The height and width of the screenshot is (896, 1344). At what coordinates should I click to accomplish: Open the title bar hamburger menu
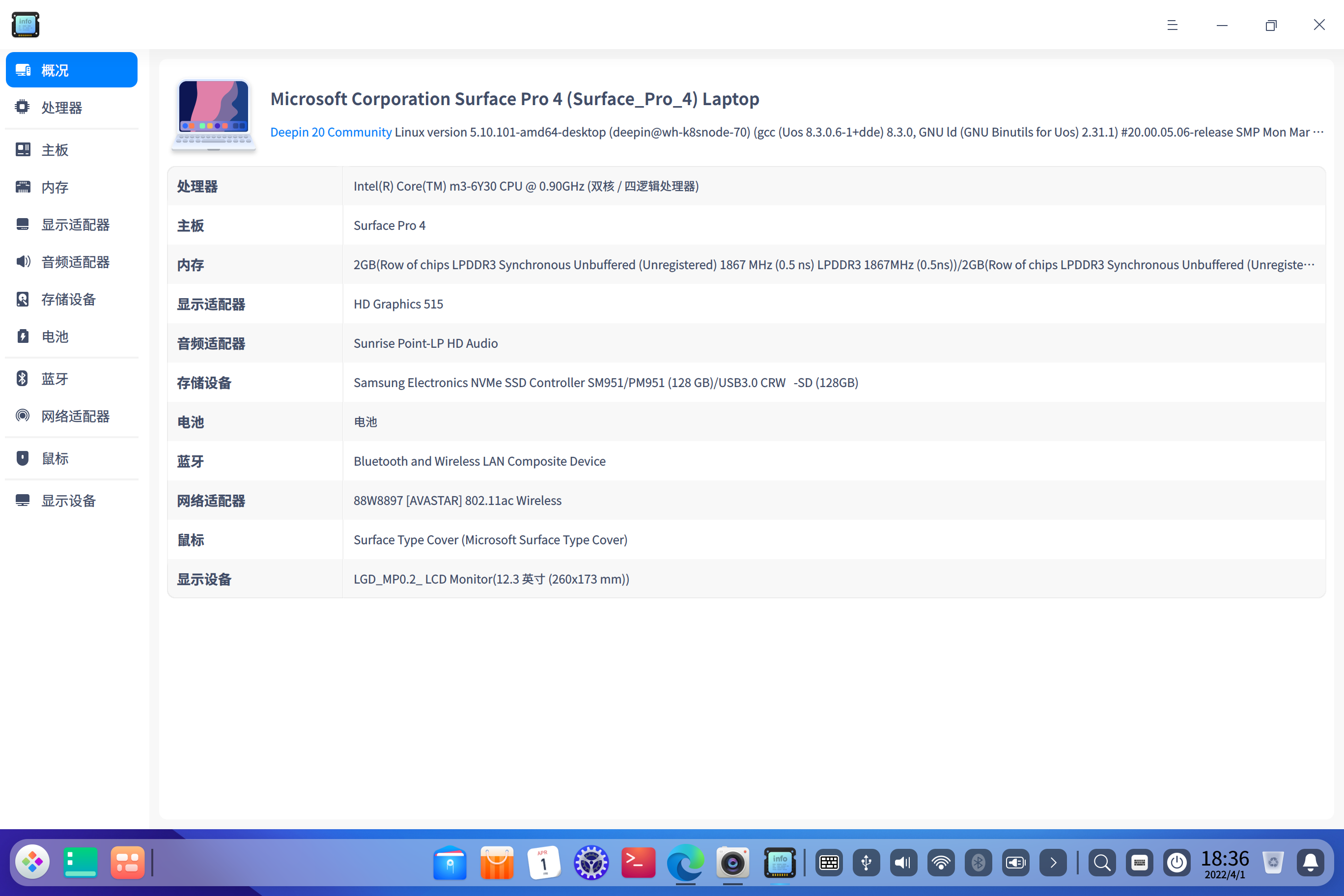(x=1172, y=25)
